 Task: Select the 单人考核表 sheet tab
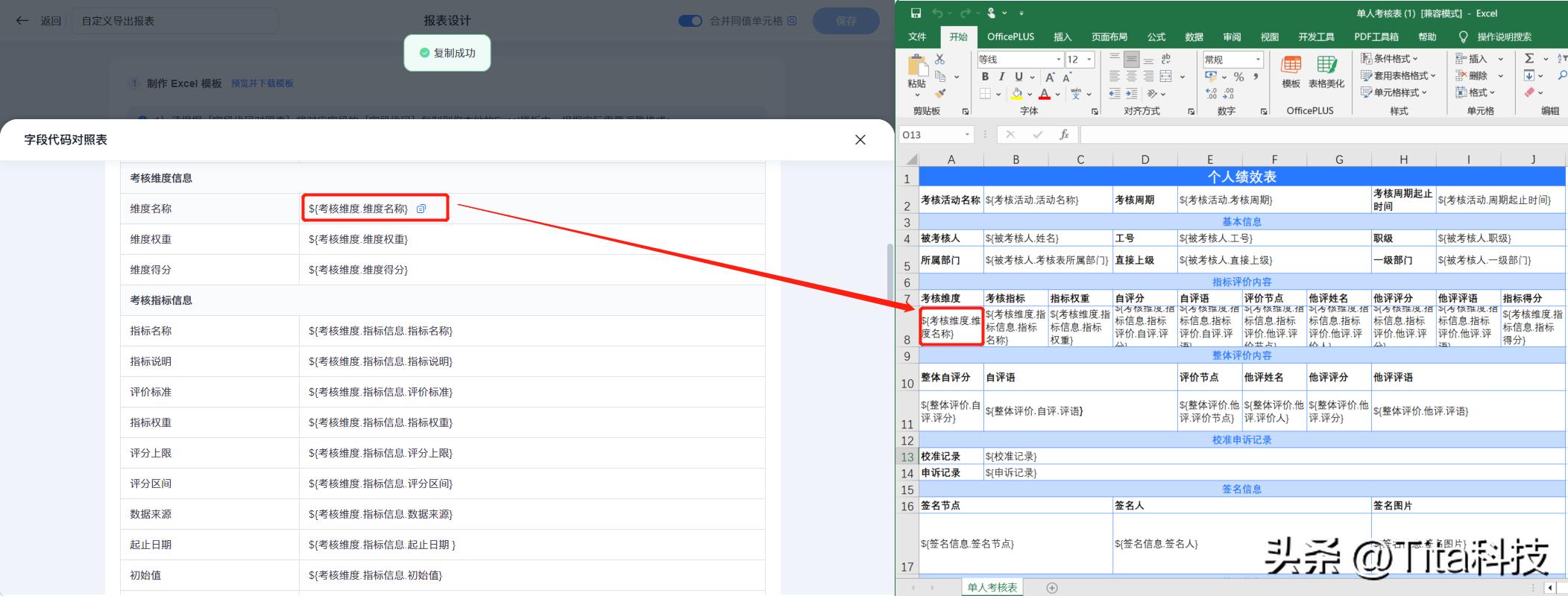[x=992, y=587]
